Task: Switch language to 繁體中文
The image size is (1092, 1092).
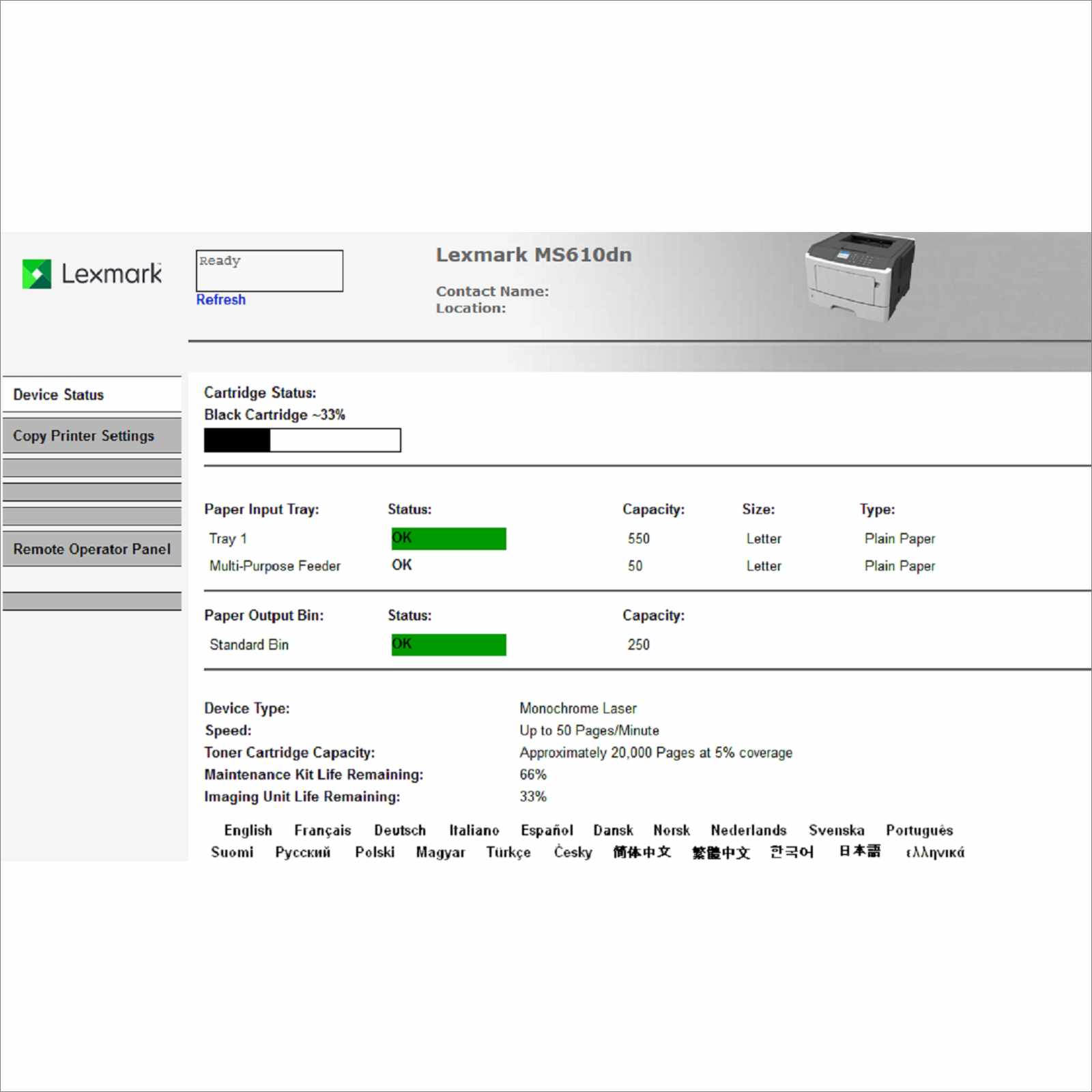Action: 721,852
